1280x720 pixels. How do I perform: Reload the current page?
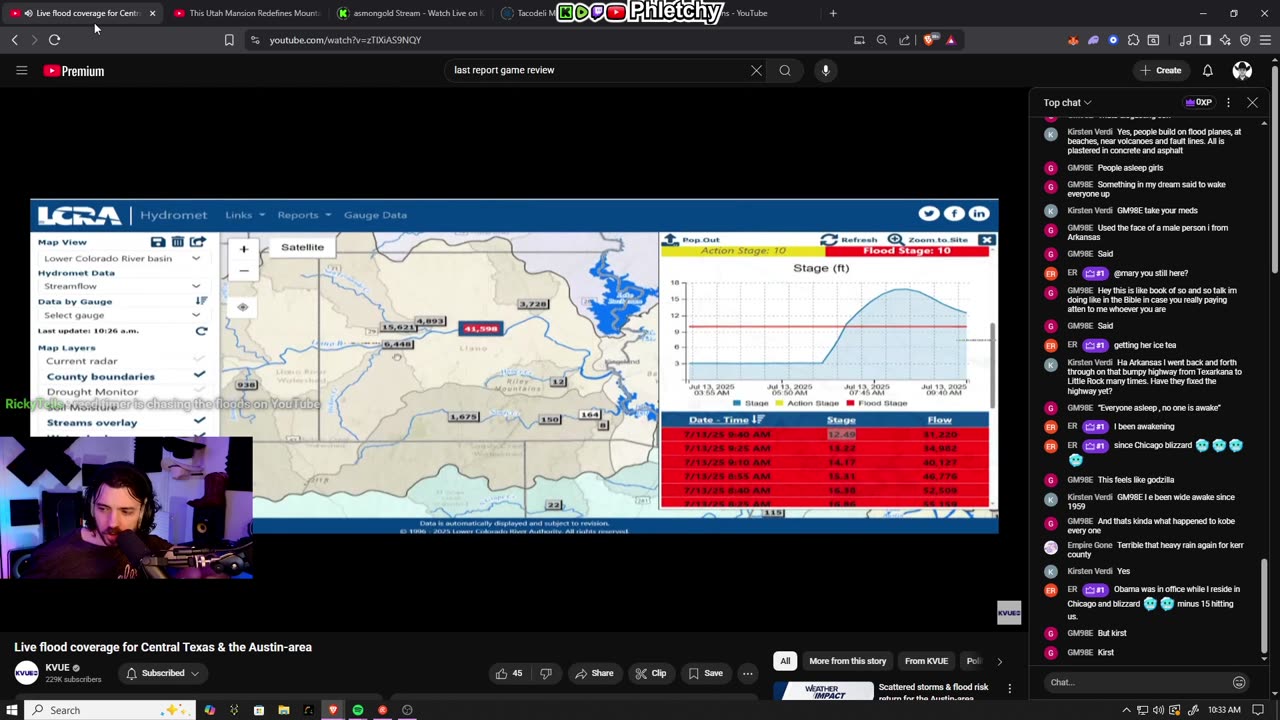(x=54, y=40)
